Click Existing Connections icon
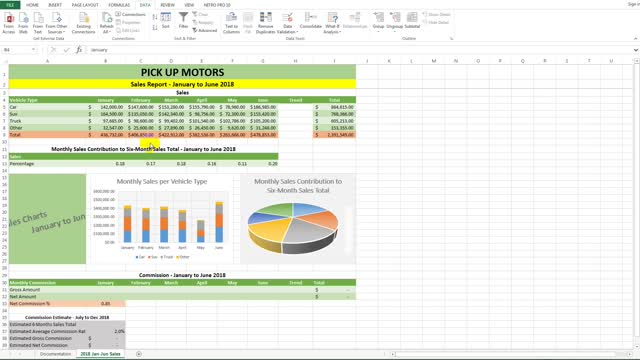 point(83,22)
